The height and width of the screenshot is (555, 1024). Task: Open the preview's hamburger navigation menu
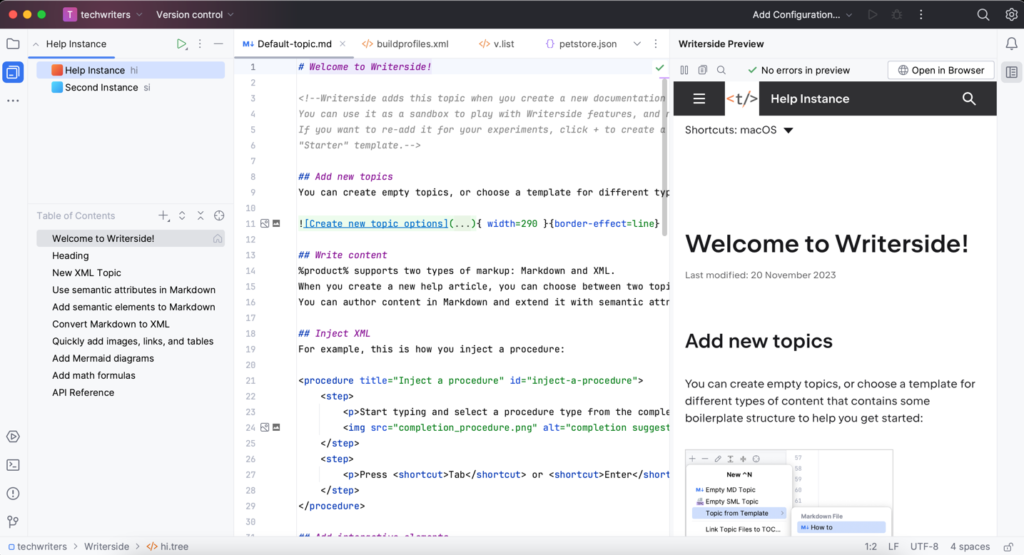[x=699, y=99]
